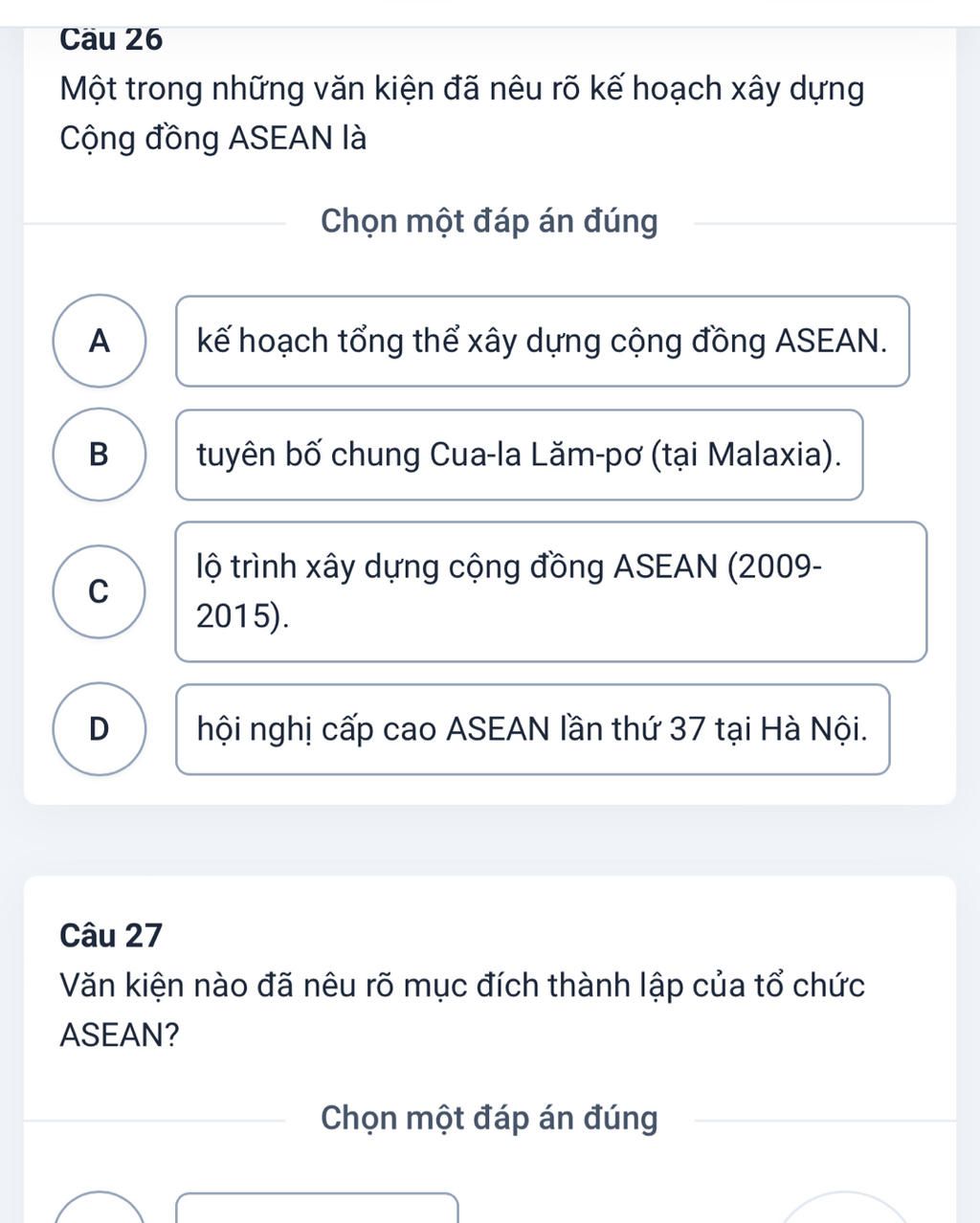Click answer box 'lộ trình xây dựng cộng đồng'
Image resolution: width=980 pixels, height=1223 pixels.
(550, 591)
